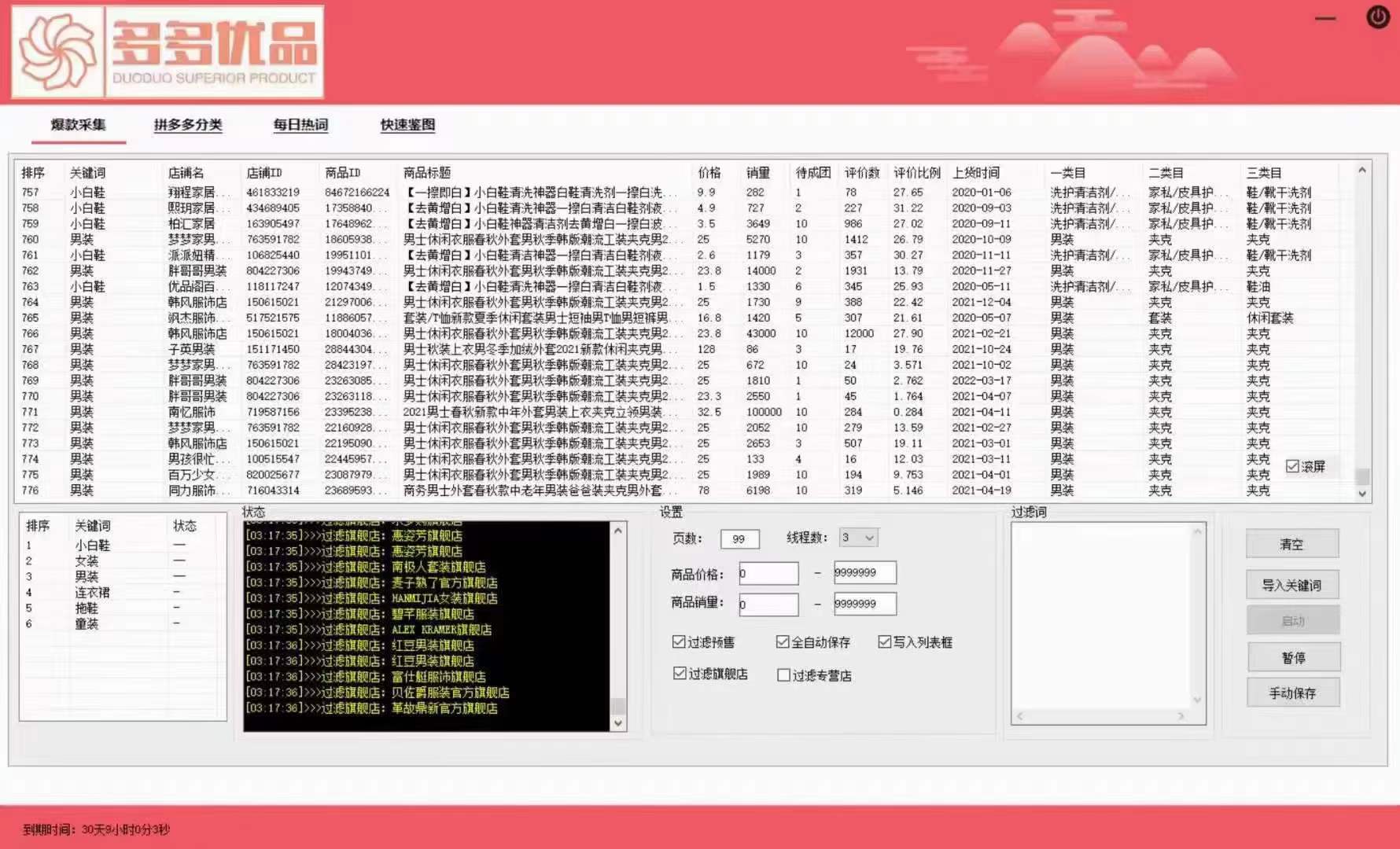1400x849 pixels.
Task: Switch to the 拼多多分类 tab
Action: point(188,125)
